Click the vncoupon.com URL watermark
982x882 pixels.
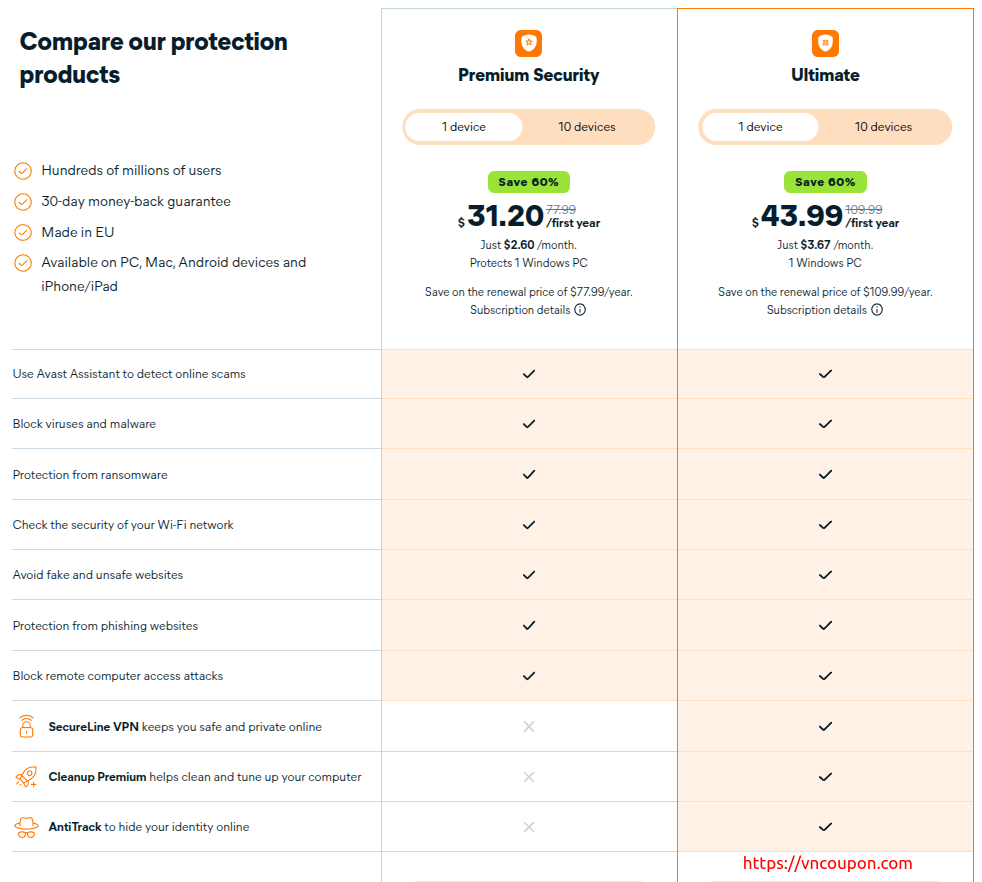point(826,863)
